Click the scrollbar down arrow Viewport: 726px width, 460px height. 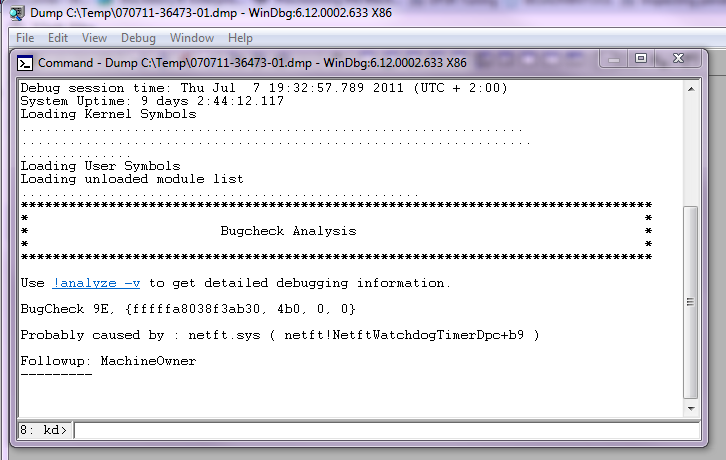(x=691, y=409)
